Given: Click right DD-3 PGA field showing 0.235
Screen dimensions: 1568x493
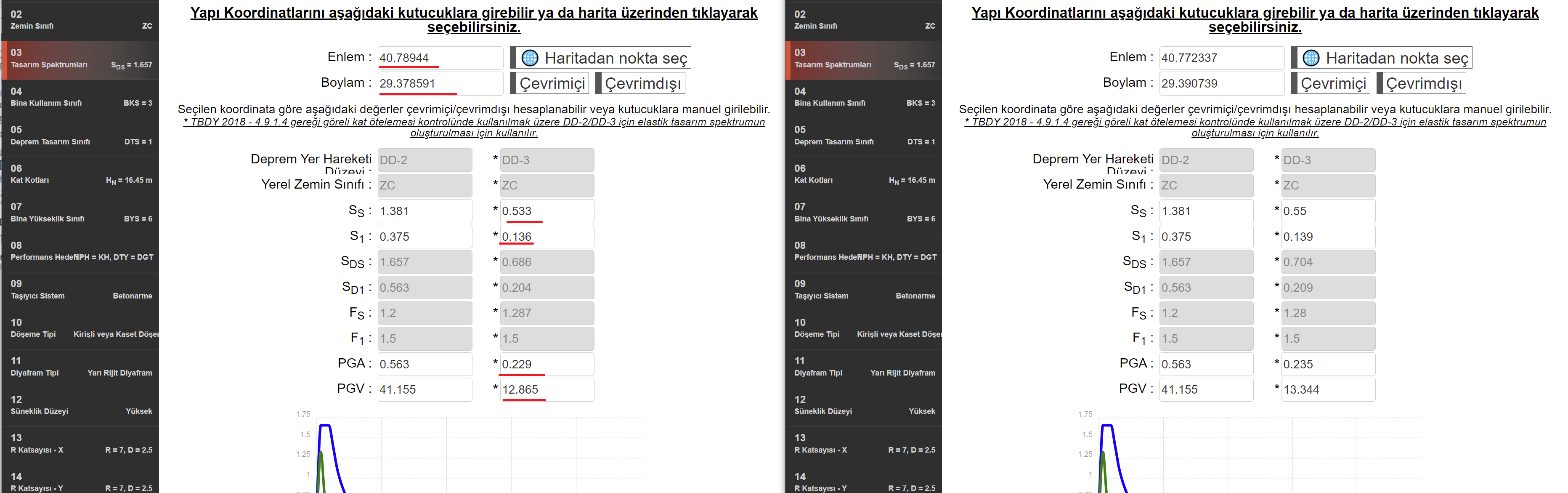Looking at the screenshot, I should pyautogui.click(x=1328, y=365).
